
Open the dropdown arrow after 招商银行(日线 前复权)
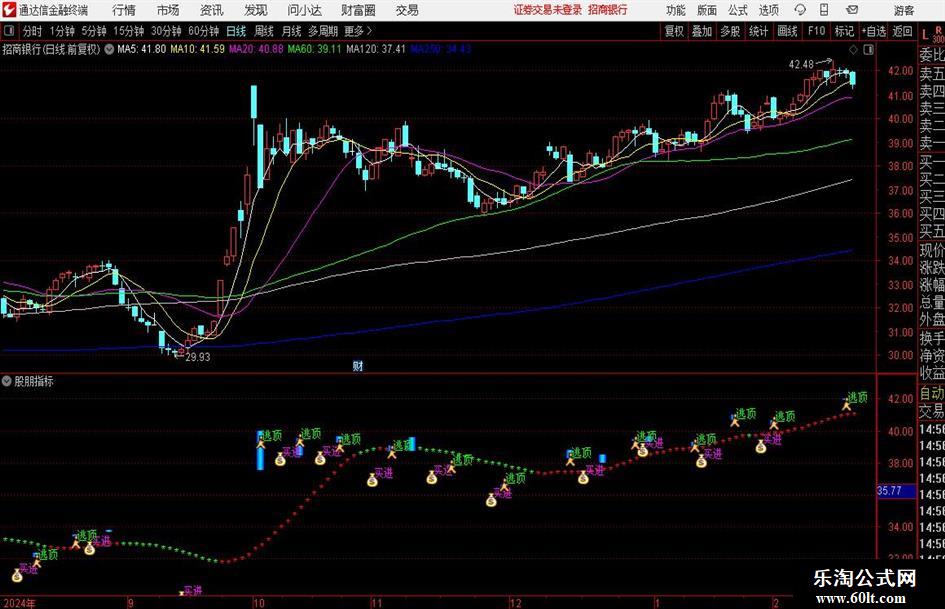coord(109,49)
